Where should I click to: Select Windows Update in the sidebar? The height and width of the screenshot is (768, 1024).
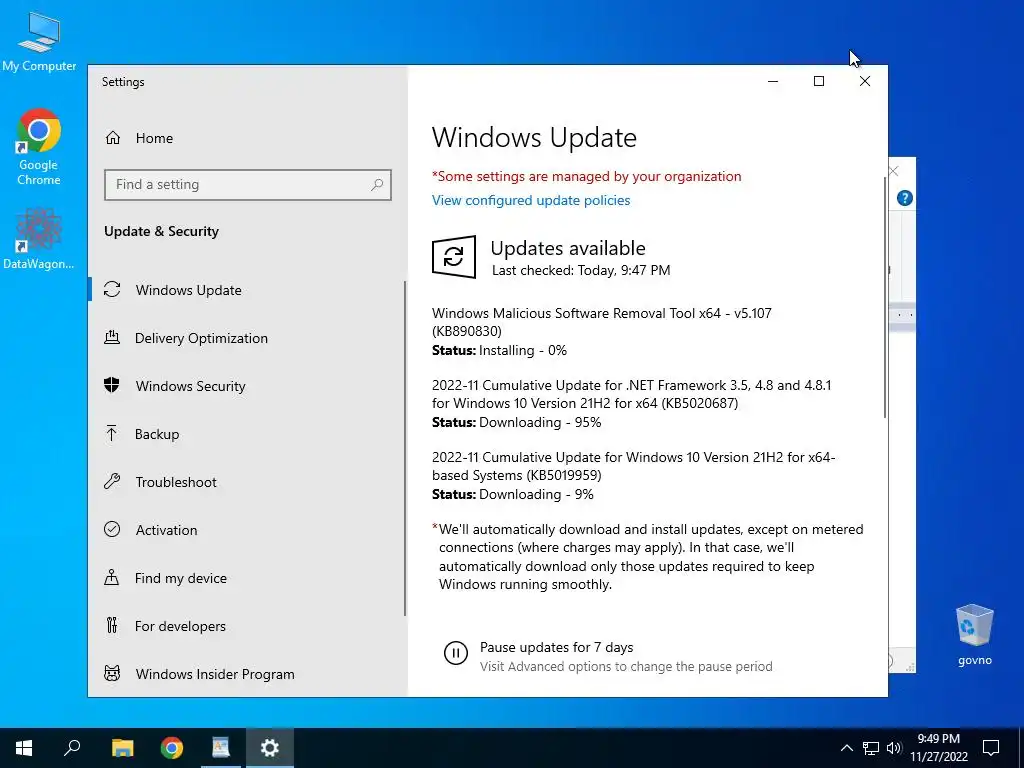pyautogui.click(x=247, y=290)
